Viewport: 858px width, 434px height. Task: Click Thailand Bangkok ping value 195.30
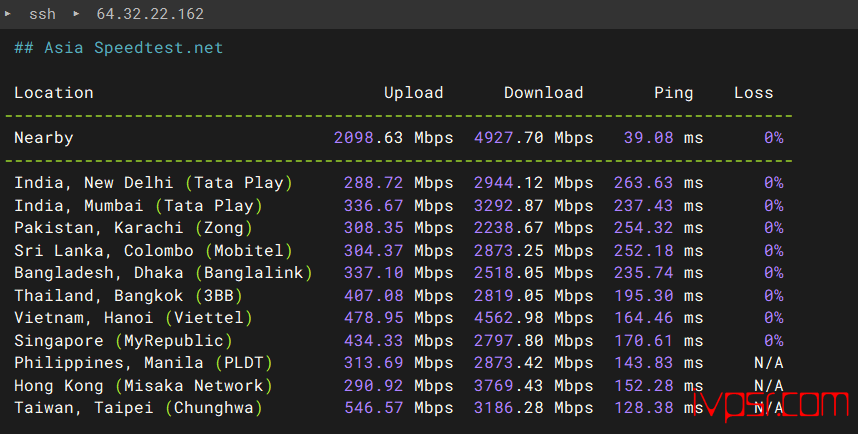click(644, 296)
